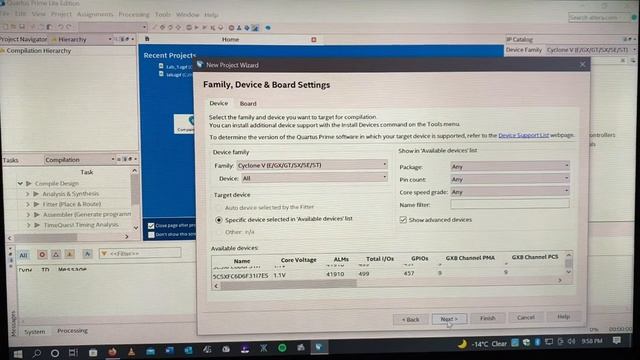Image resolution: width=640 pixels, height=360 pixels.
Task: Click the Name filter input field
Action: 510,204
